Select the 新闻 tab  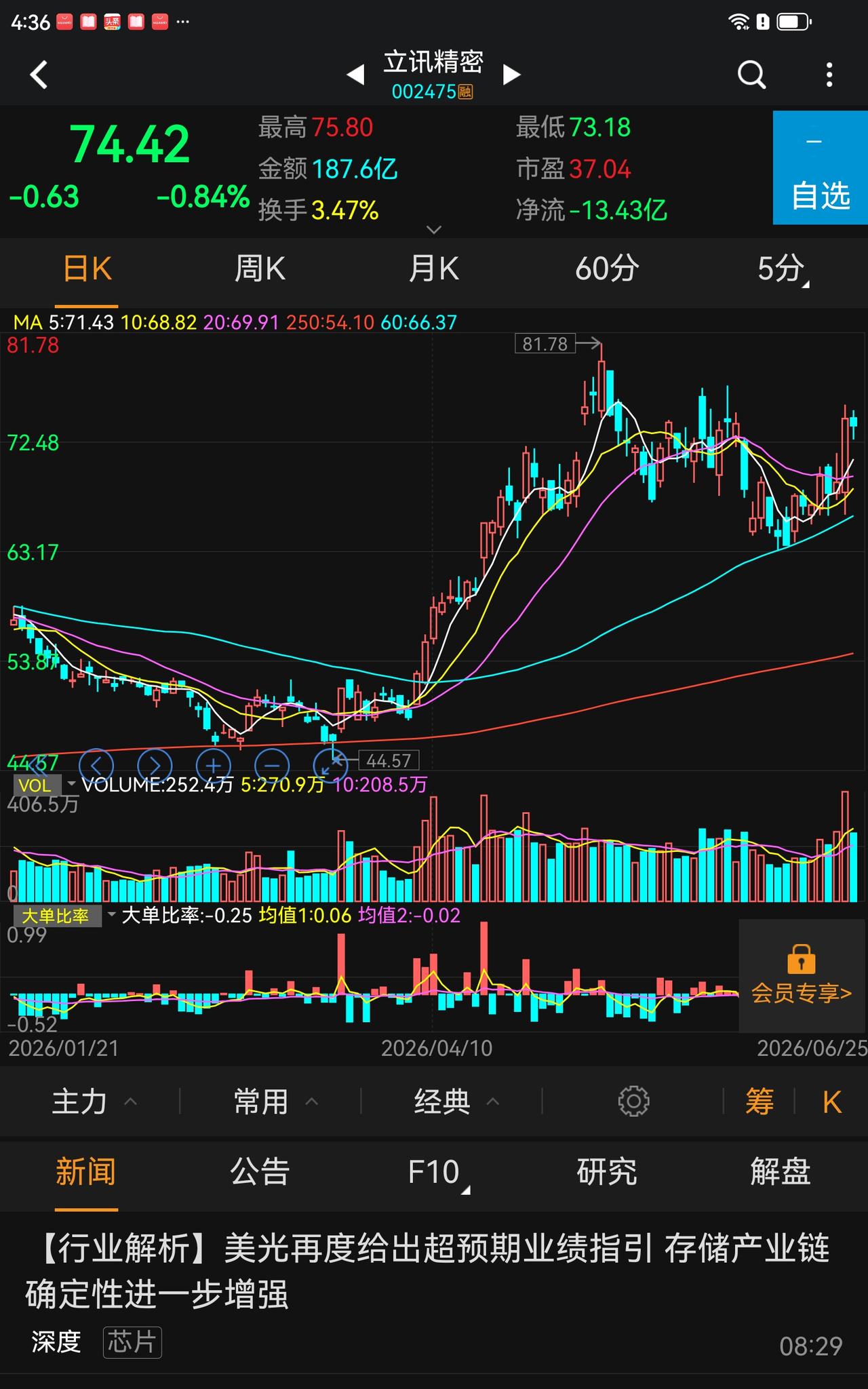click(86, 1172)
